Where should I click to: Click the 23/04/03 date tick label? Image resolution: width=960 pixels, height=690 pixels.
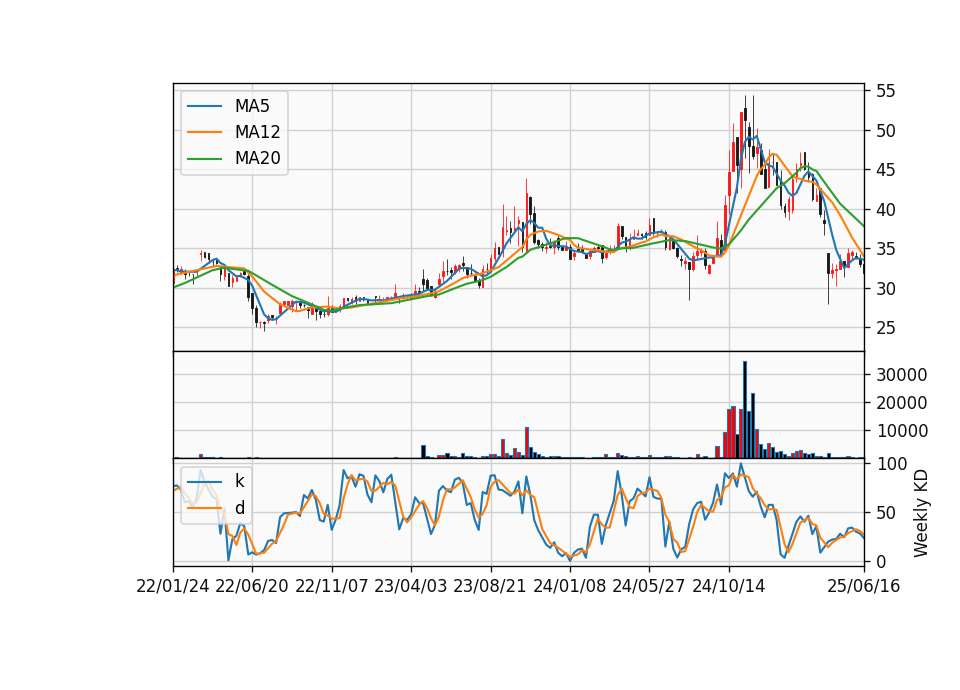411,586
